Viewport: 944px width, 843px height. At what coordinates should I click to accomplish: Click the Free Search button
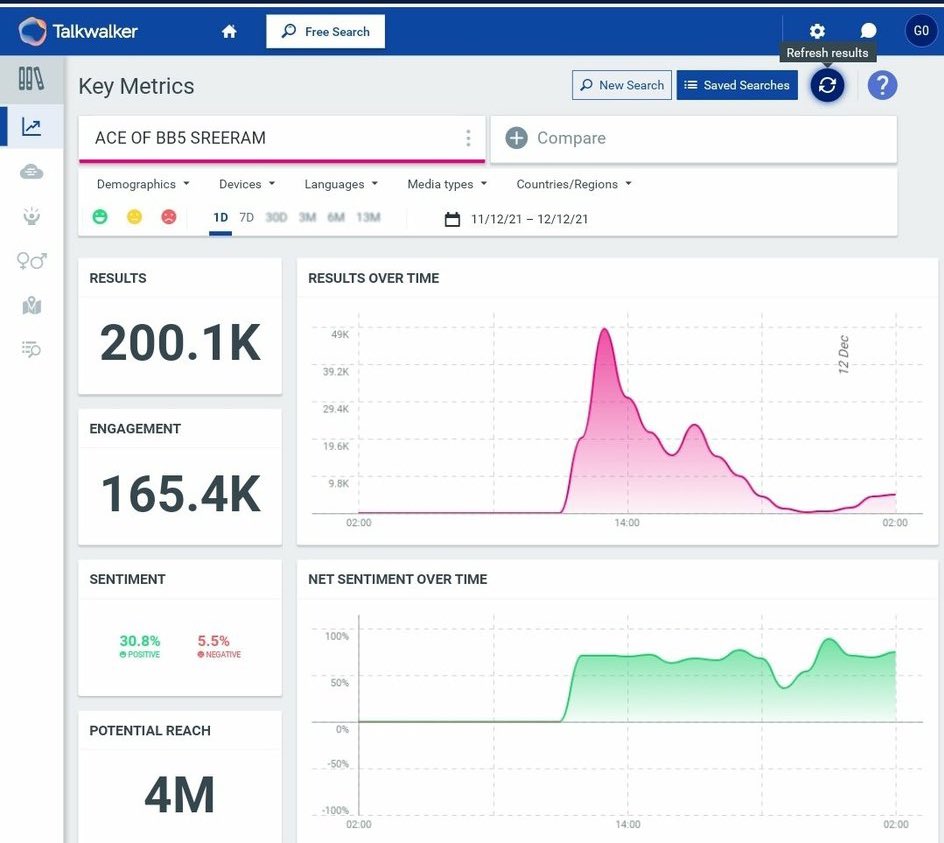[326, 31]
